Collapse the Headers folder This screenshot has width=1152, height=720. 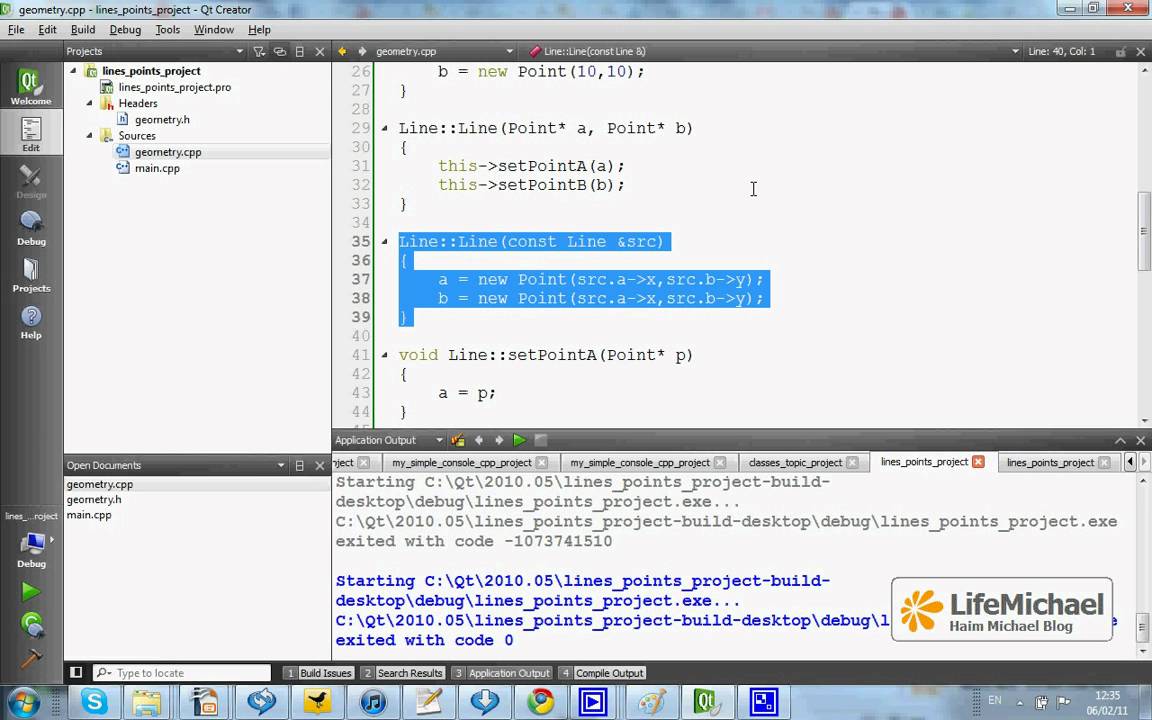coord(90,103)
